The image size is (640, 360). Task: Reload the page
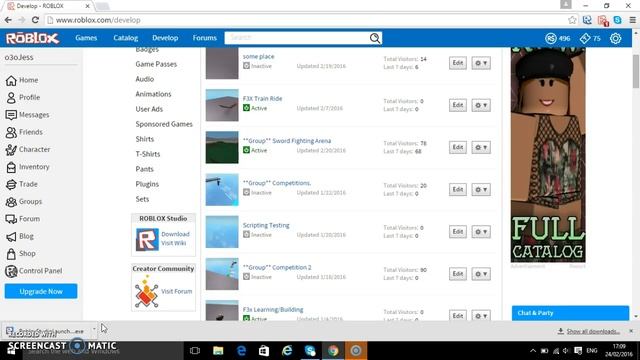pyautogui.click(x=35, y=20)
